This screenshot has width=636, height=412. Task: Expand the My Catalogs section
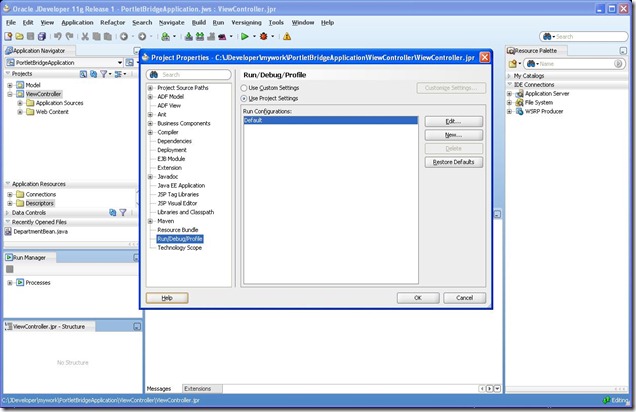(x=509, y=76)
